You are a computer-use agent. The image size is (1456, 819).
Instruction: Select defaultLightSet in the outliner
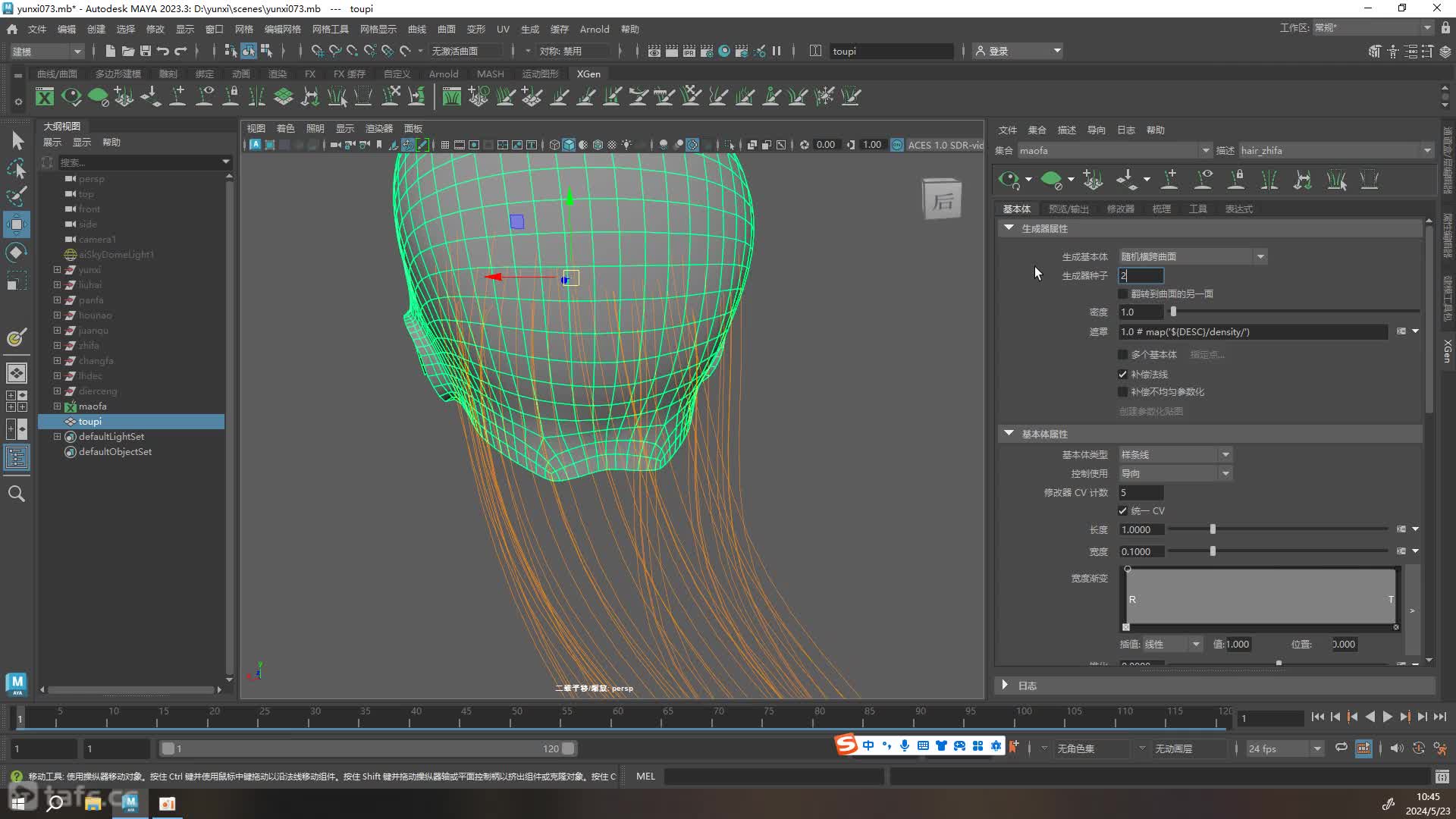111,436
